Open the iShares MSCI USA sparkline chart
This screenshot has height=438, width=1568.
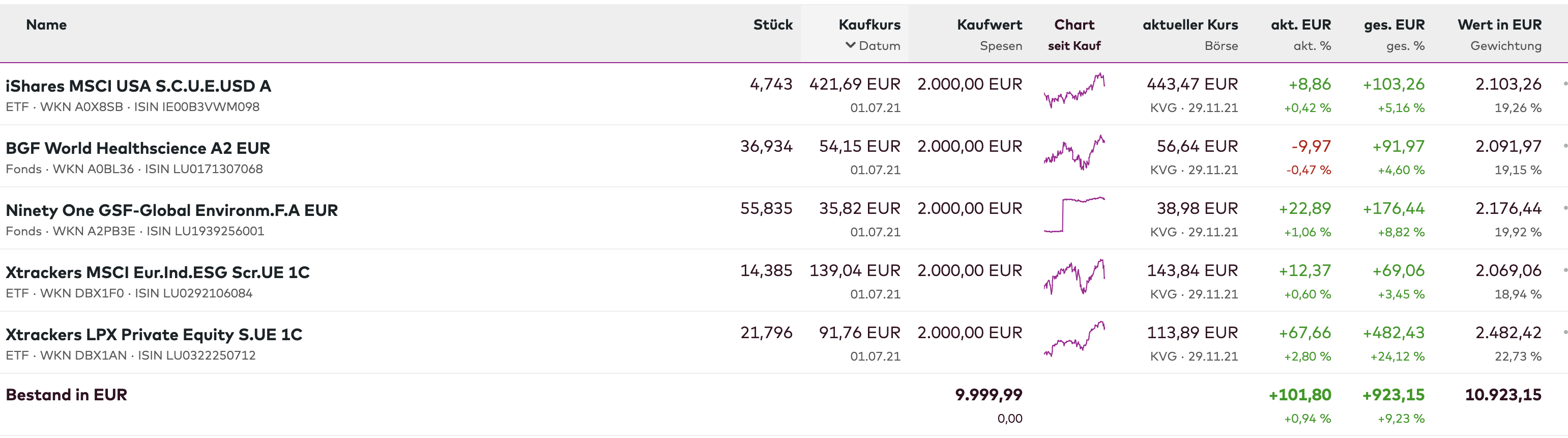1075,91
